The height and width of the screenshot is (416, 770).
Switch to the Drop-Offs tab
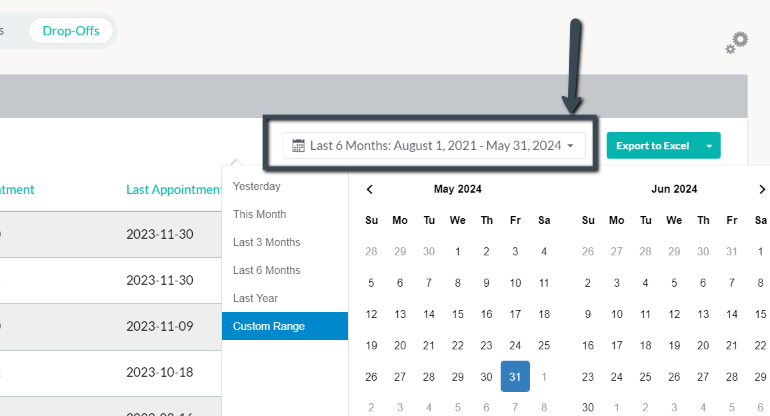[x=71, y=30]
